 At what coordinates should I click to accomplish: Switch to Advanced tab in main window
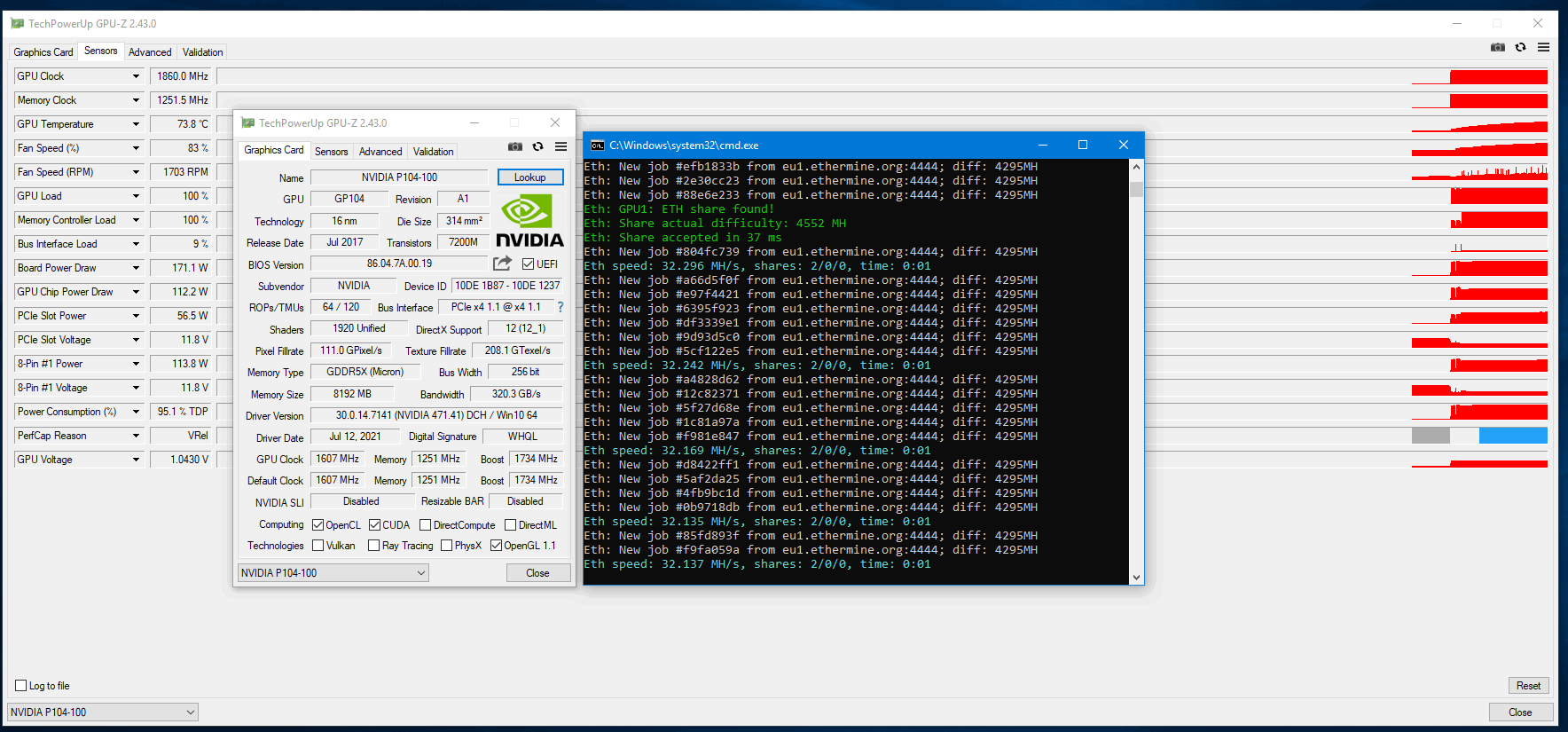coord(150,52)
